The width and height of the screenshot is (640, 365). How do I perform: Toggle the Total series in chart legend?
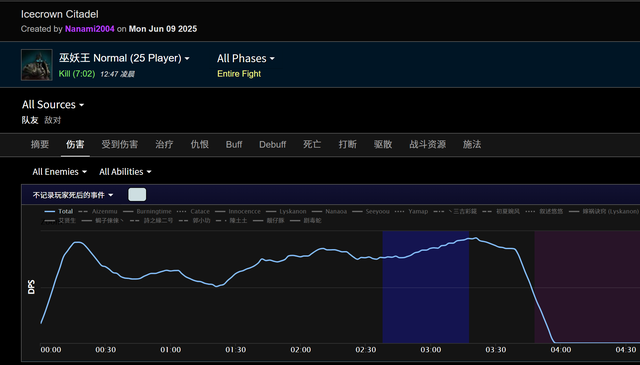[59, 211]
